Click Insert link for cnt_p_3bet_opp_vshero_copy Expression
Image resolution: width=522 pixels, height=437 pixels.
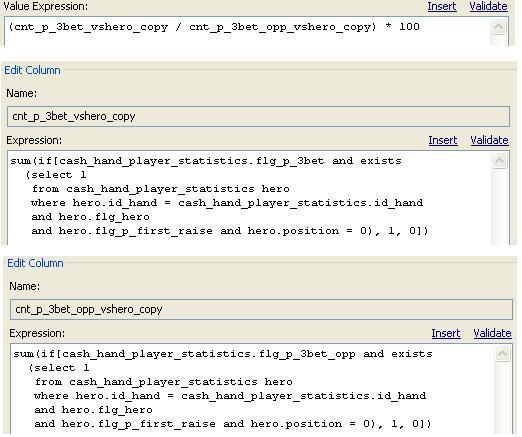[446, 333]
